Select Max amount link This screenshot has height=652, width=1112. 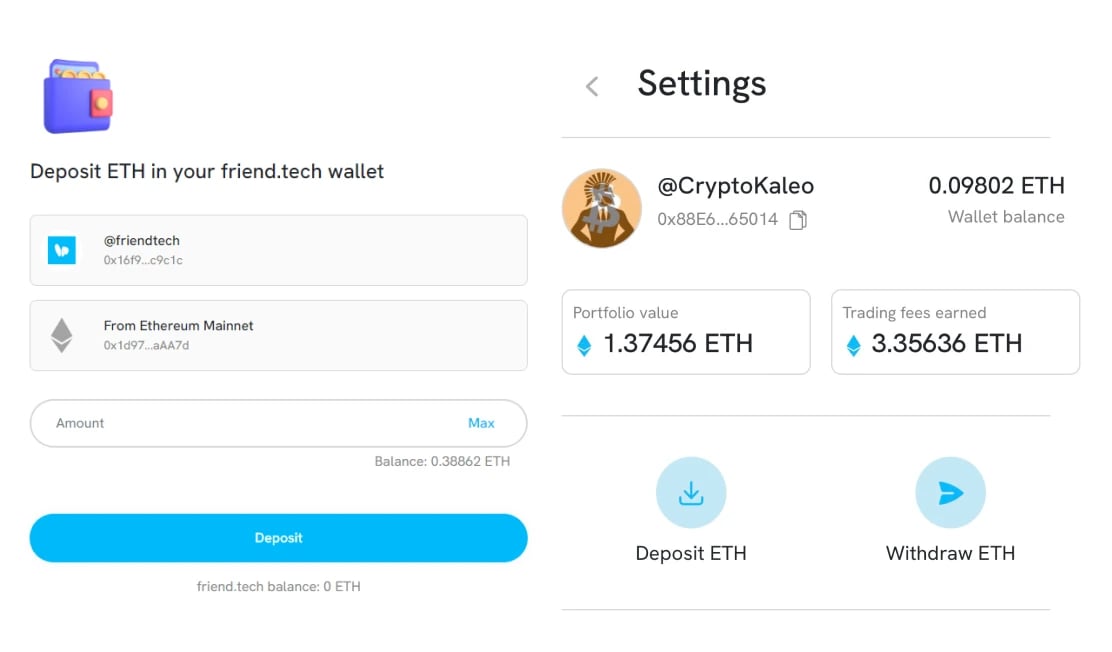pyautogui.click(x=481, y=424)
